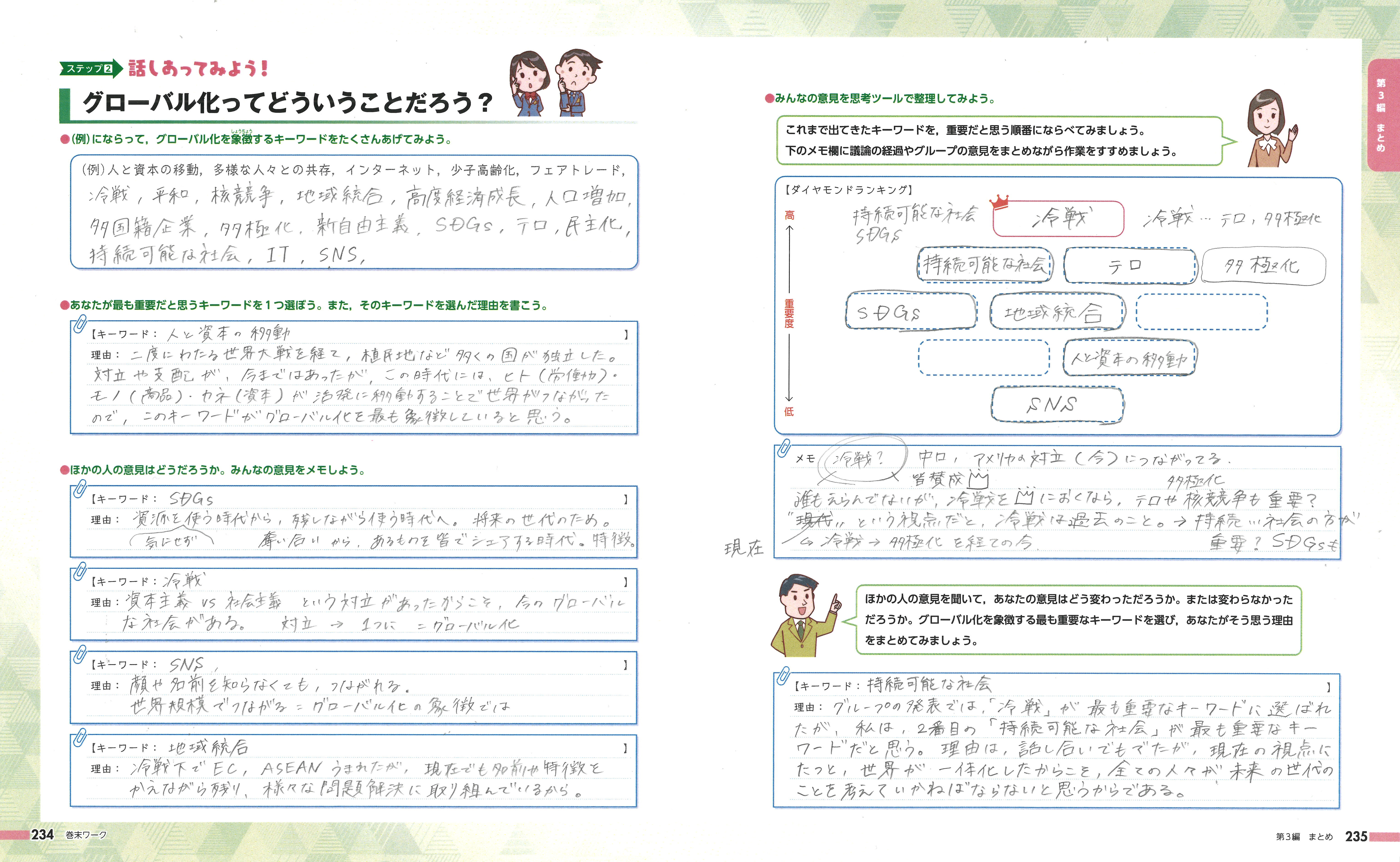Click the handwritten 現在 in the left margin
This screenshot has height=862, width=1400.
point(744,549)
